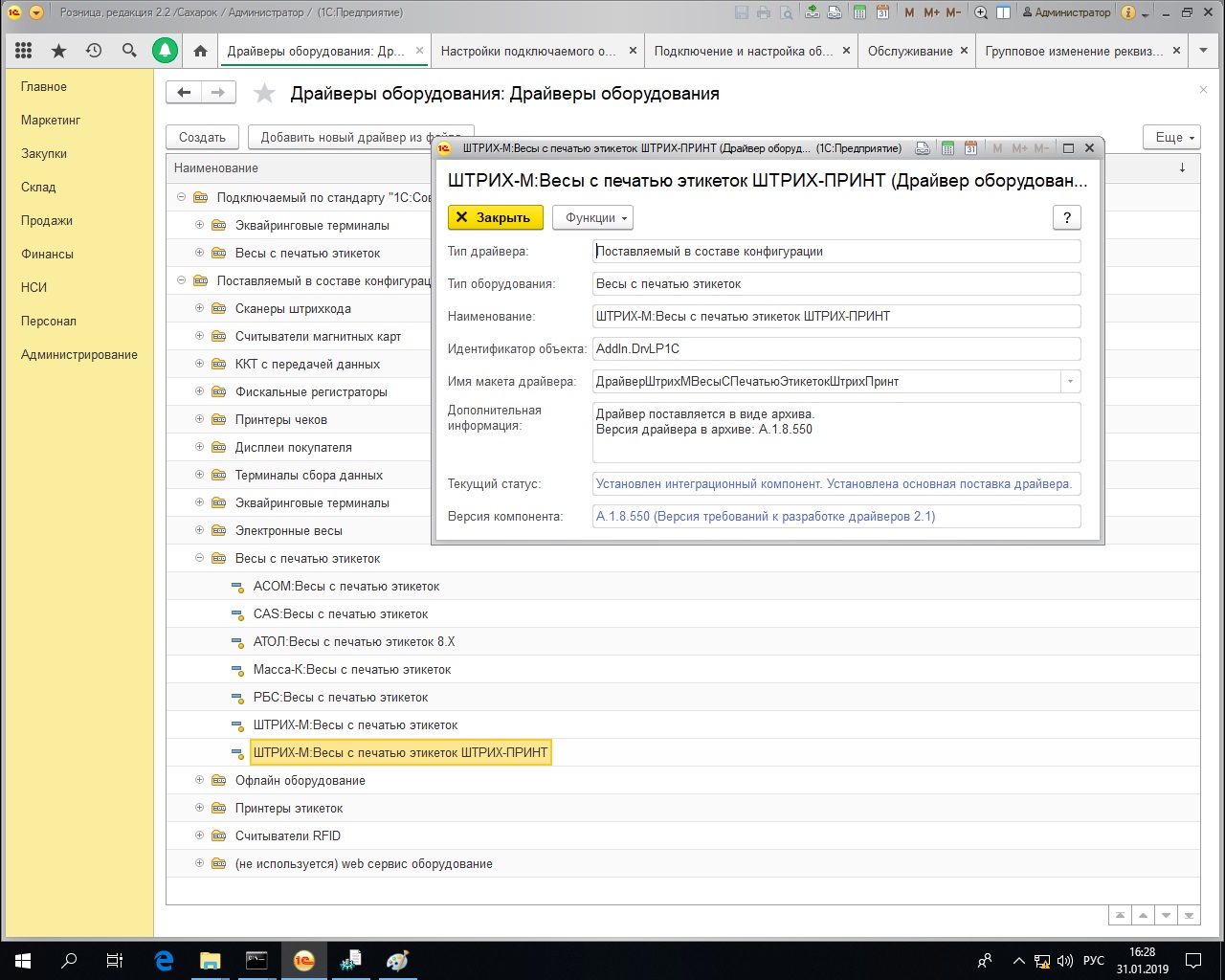Open notifications via the green bell icon

click(x=165, y=51)
